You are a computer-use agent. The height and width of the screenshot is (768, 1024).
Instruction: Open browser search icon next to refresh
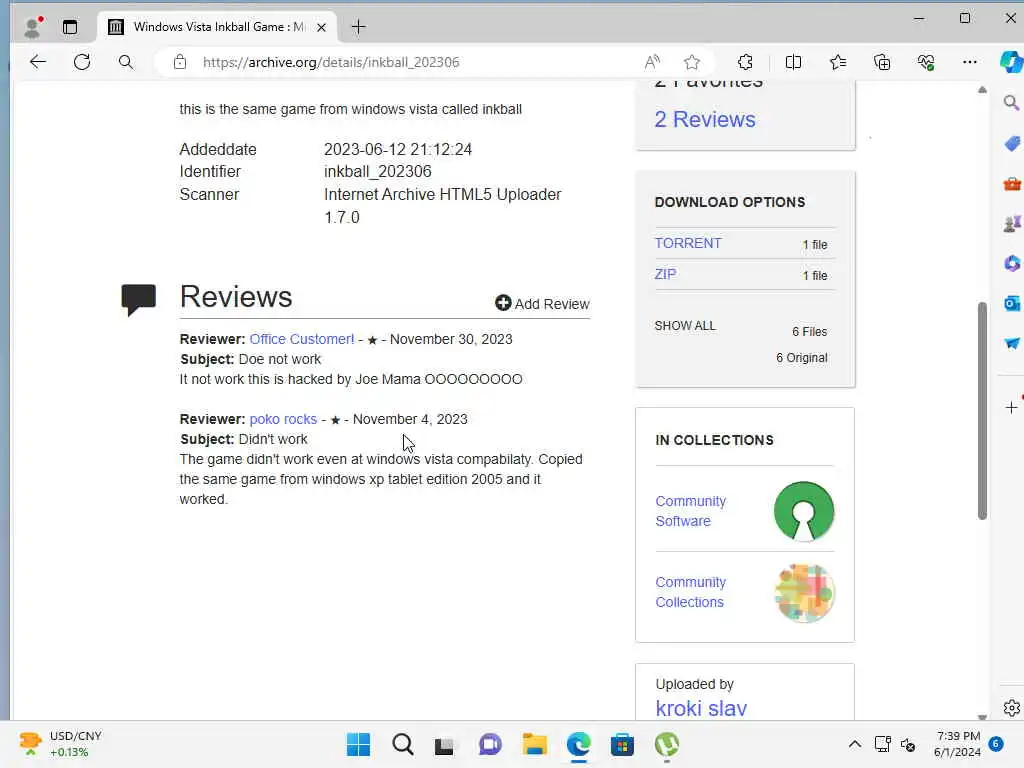(126, 62)
